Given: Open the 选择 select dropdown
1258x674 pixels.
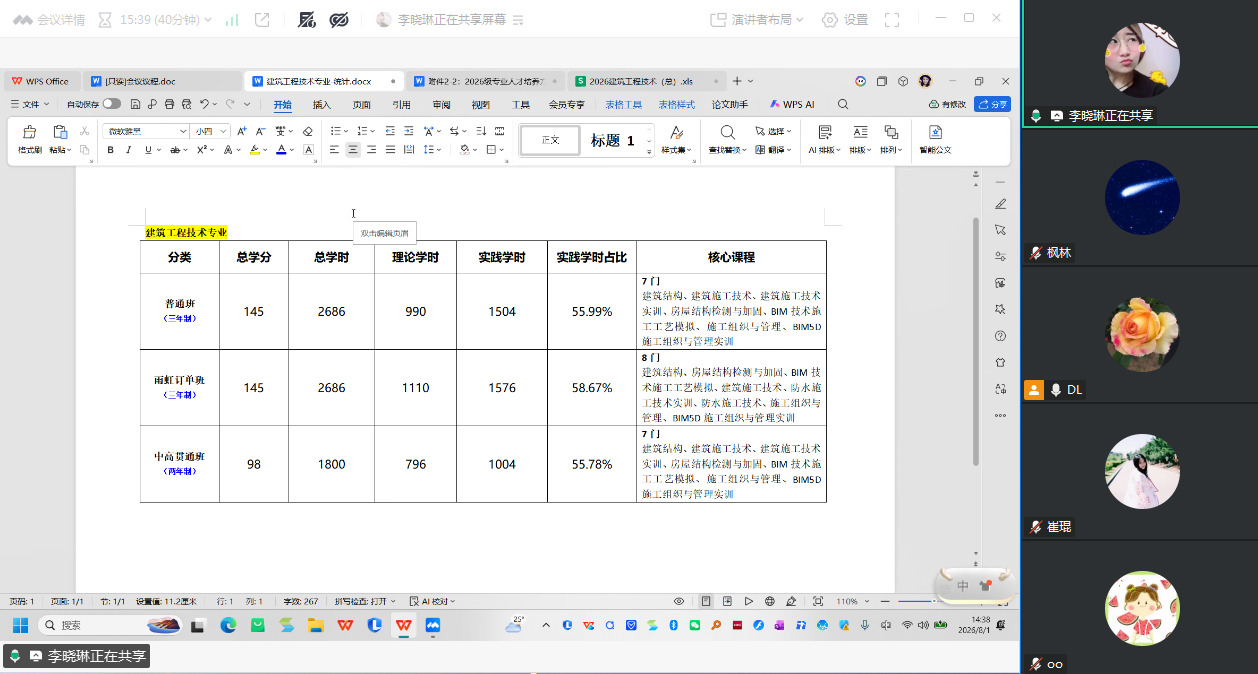Looking at the screenshot, I should click(772, 131).
